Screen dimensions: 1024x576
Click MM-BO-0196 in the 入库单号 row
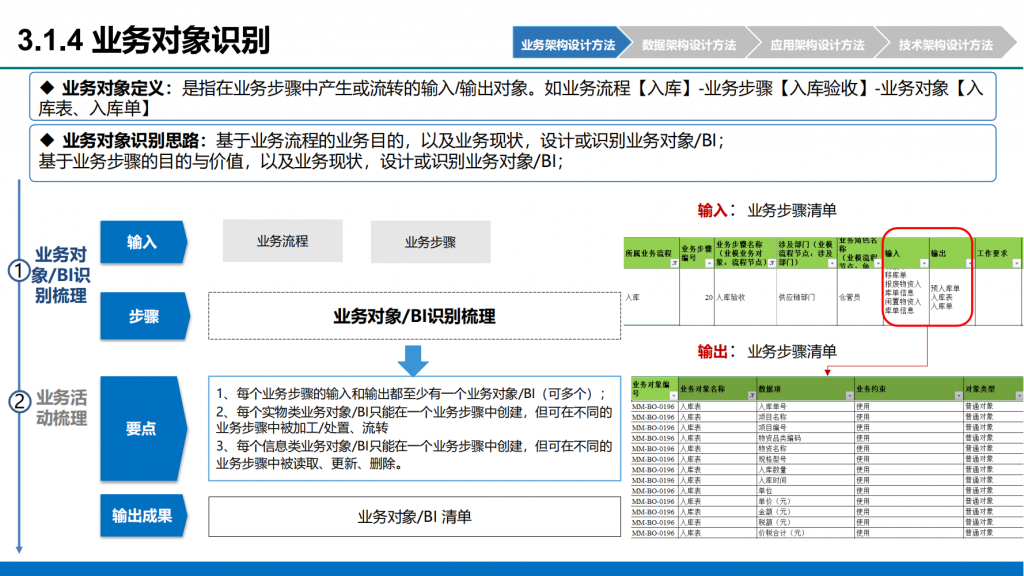653,406
